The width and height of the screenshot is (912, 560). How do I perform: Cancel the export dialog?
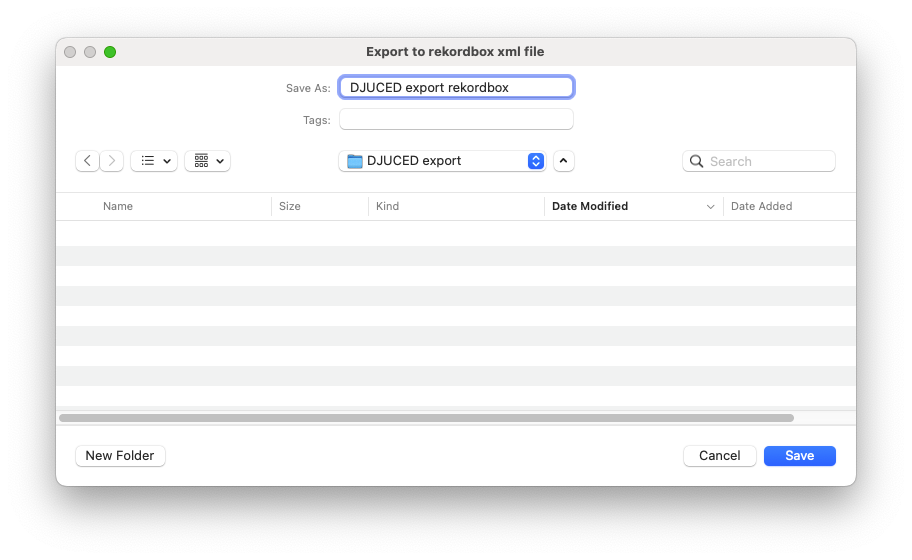pyautogui.click(x=719, y=456)
